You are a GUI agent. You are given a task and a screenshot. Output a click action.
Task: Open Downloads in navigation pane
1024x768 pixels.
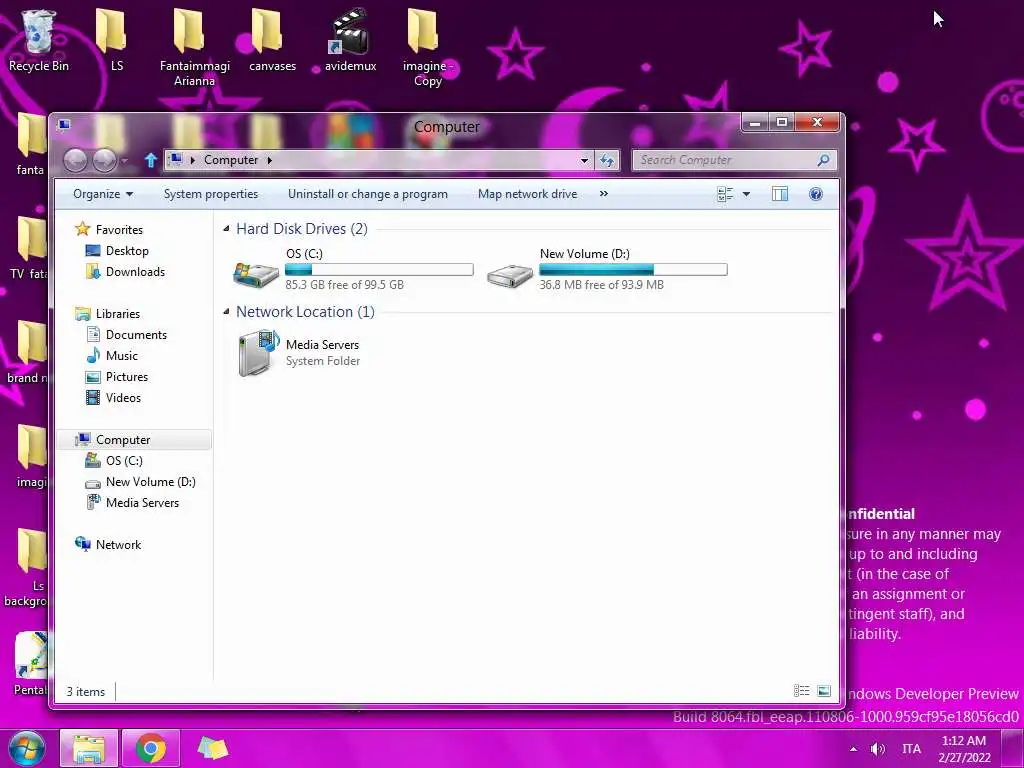[135, 272]
